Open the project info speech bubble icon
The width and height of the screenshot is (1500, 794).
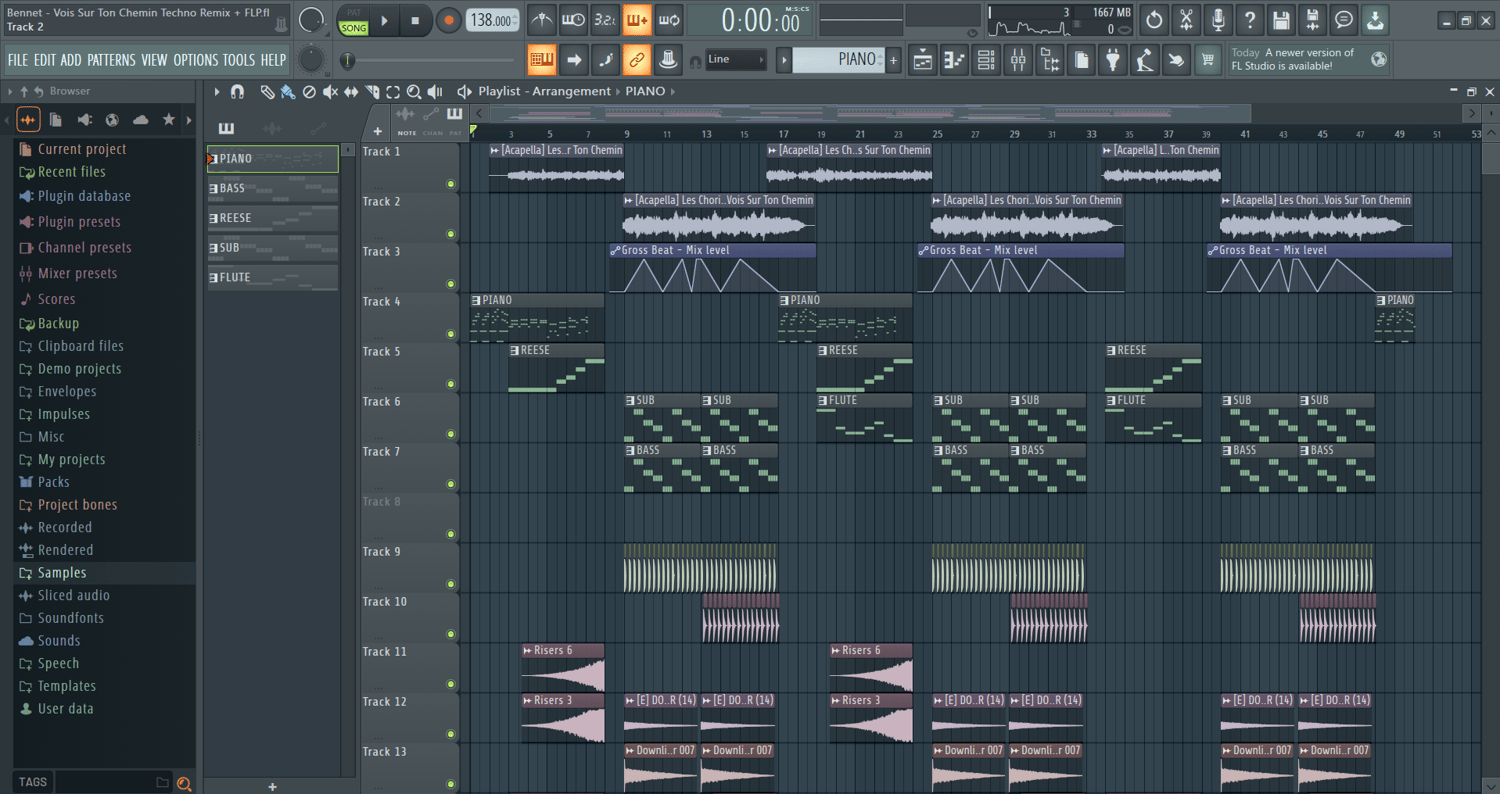(x=1345, y=19)
